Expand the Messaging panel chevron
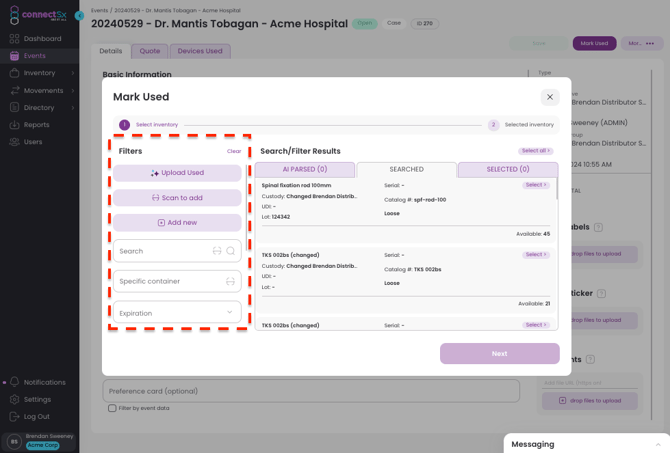Screen dimensions: 670x453 point(658,444)
